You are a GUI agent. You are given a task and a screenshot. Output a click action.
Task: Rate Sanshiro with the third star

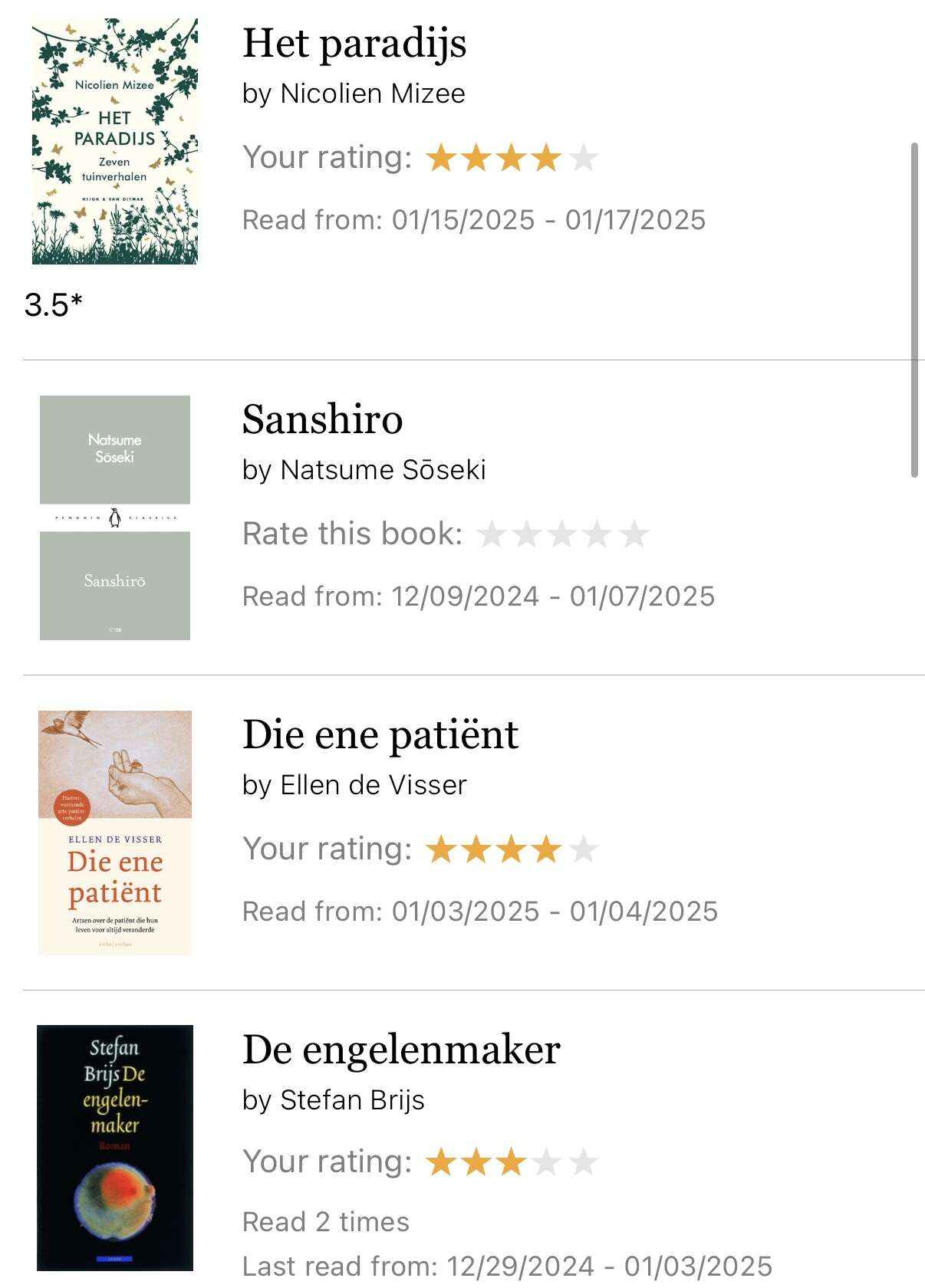coord(562,534)
